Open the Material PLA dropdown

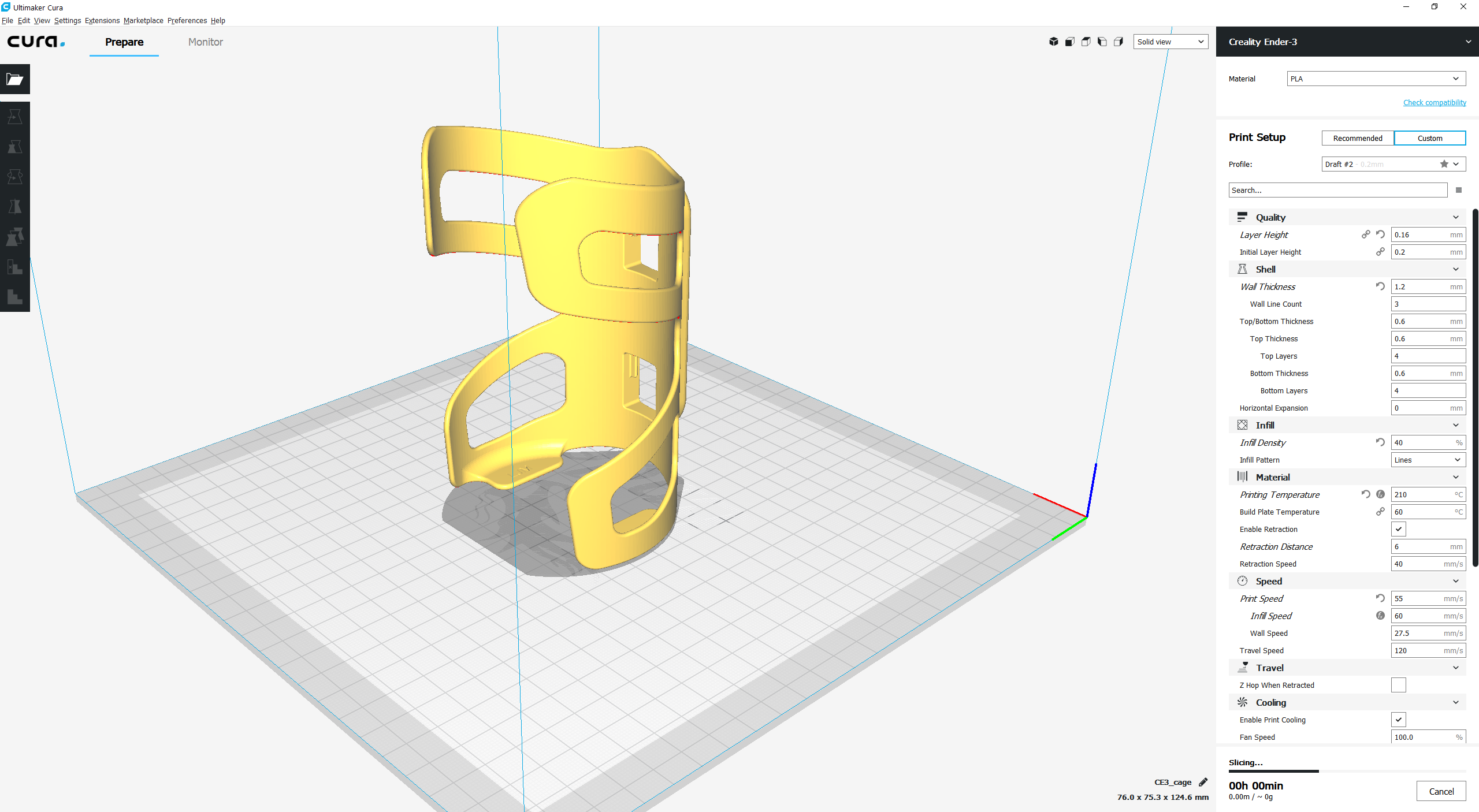pyautogui.click(x=1376, y=79)
